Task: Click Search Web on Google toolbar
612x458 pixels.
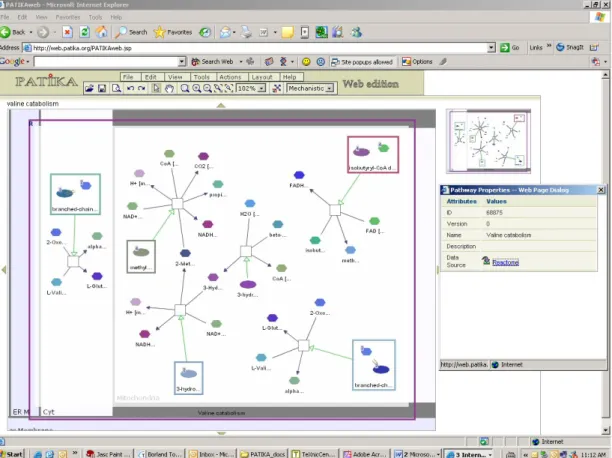Action: tap(213, 62)
